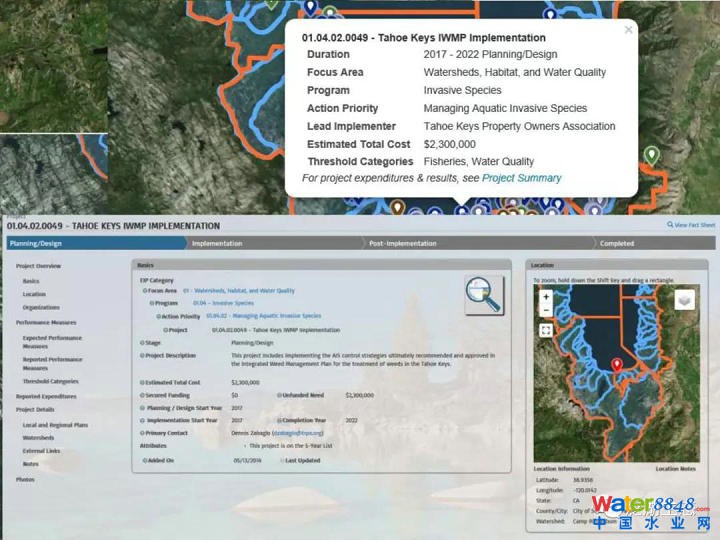Click the green map marker at right
The height and width of the screenshot is (540, 720).
[652, 155]
